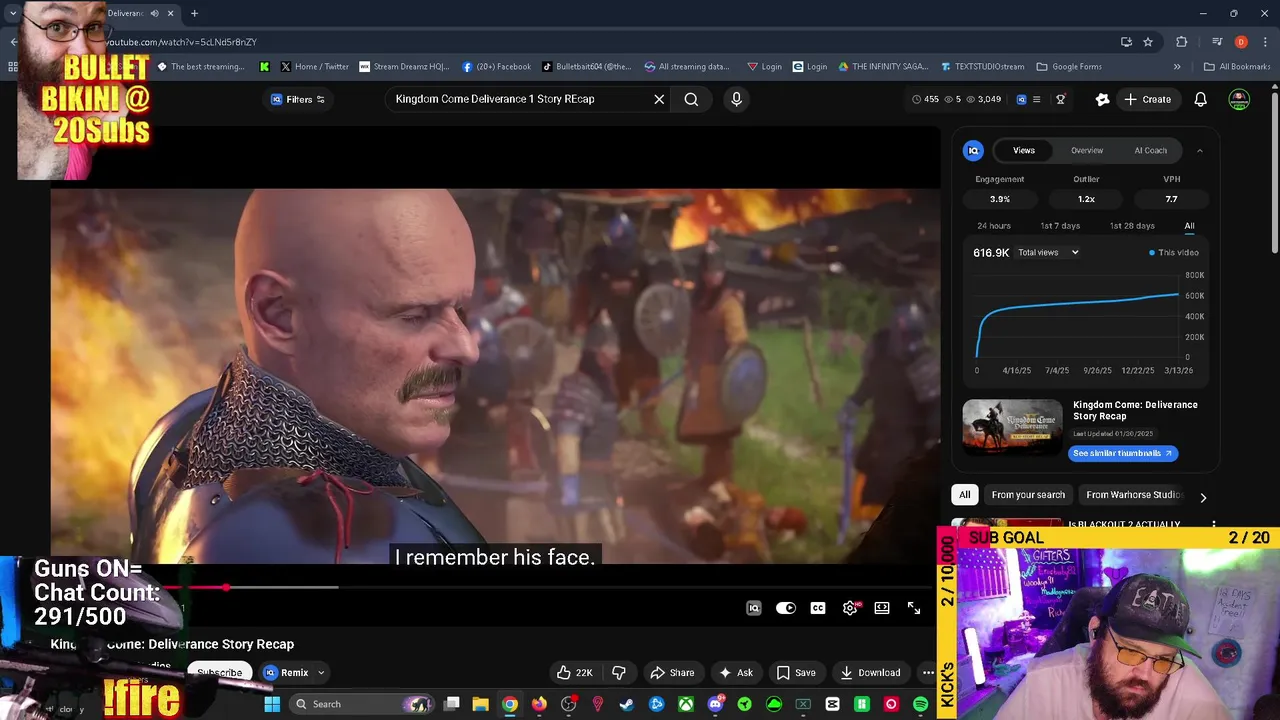Viewport: 1280px width, 720px height.
Task: Show more chips with right arrow
Action: (1203, 497)
